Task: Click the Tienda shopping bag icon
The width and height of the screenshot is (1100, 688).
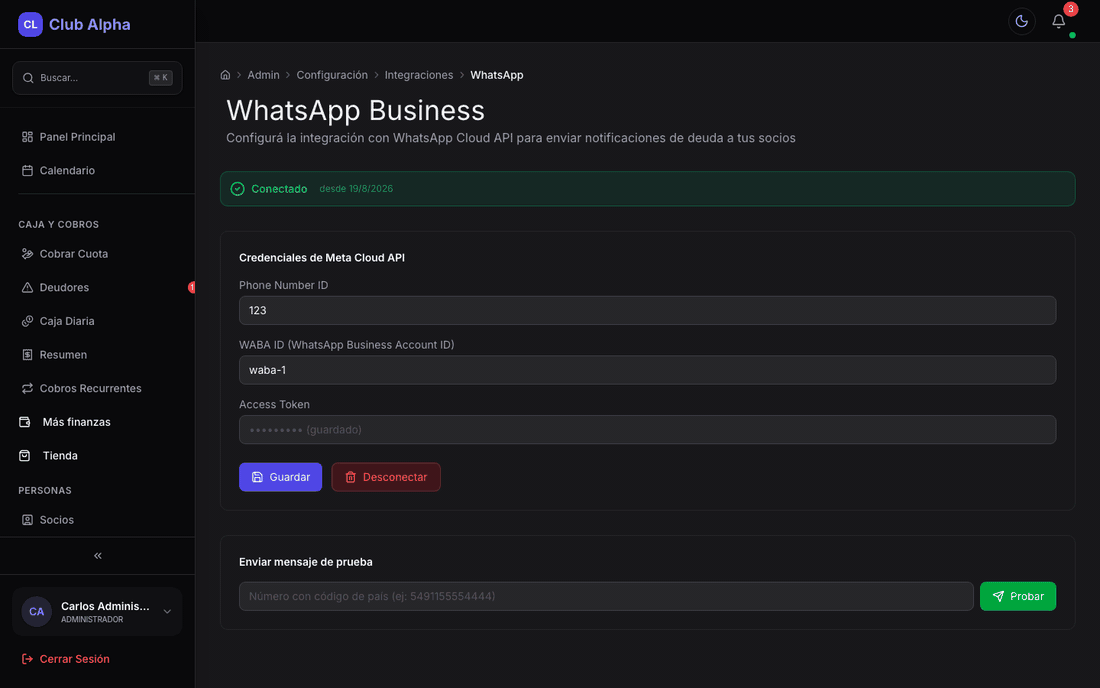Action: [x=25, y=456]
